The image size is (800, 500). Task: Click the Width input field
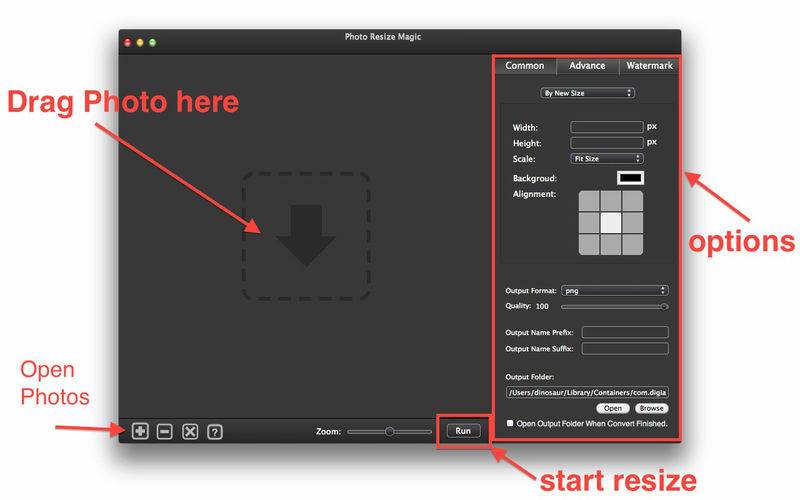click(607, 127)
